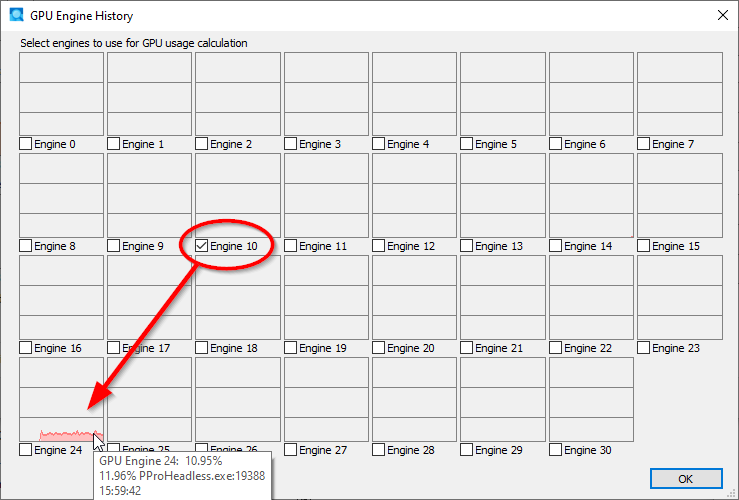Click the graph above Engine 7
Image resolution: width=739 pixels, height=500 pixels.
[x=680, y=94]
